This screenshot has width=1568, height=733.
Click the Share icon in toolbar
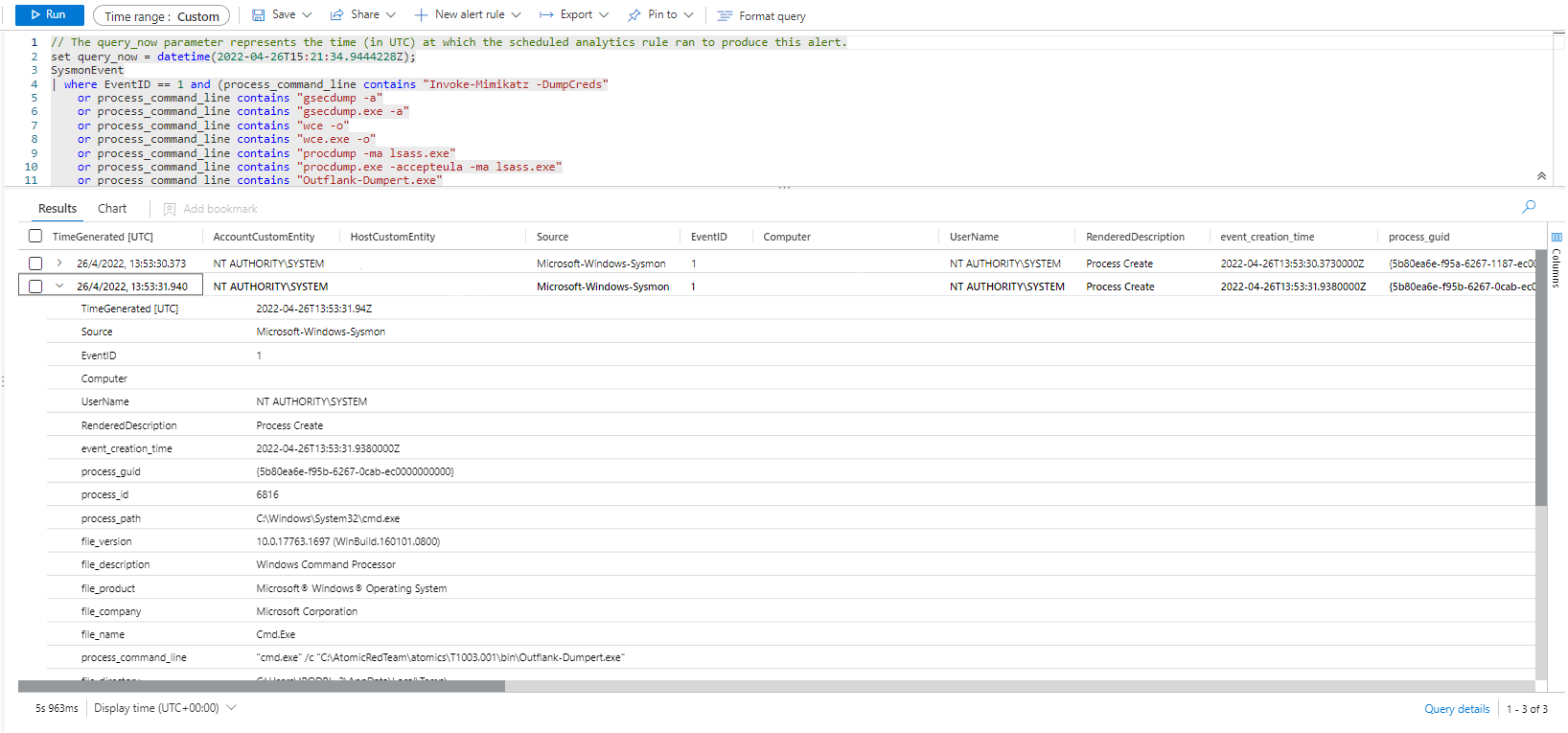click(x=337, y=15)
